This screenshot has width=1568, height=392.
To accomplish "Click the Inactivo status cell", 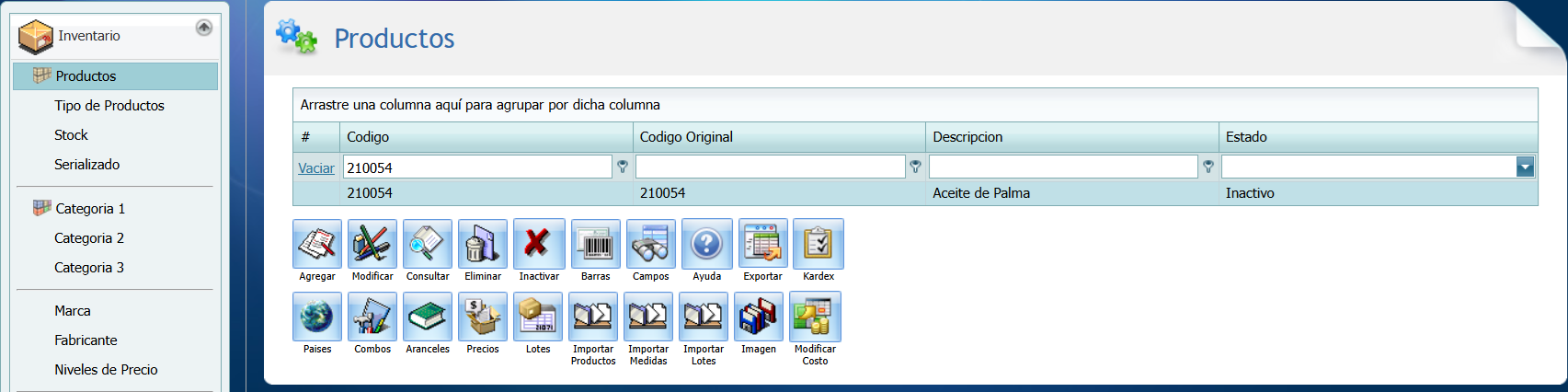I will 1379,193.
